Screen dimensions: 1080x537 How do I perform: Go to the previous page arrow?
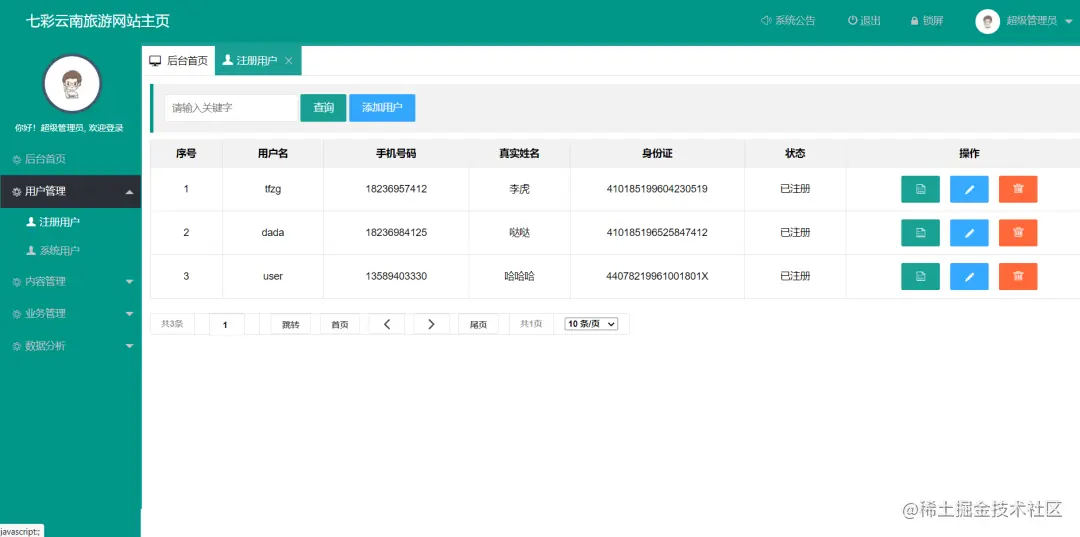(387, 324)
